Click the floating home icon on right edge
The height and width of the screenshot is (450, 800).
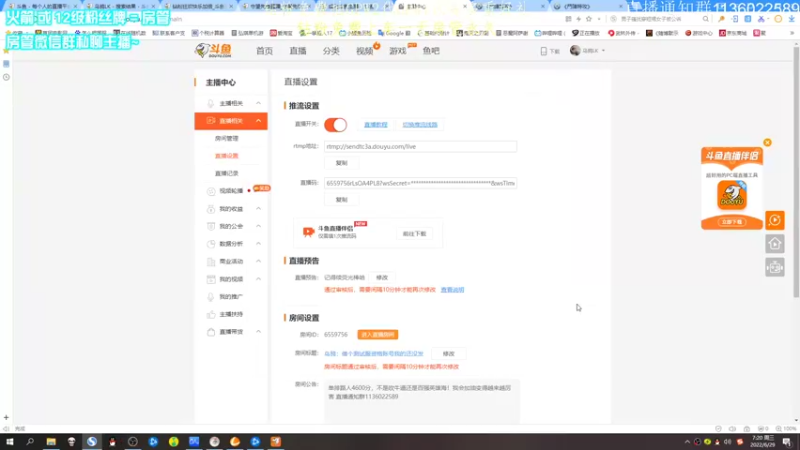[774, 244]
